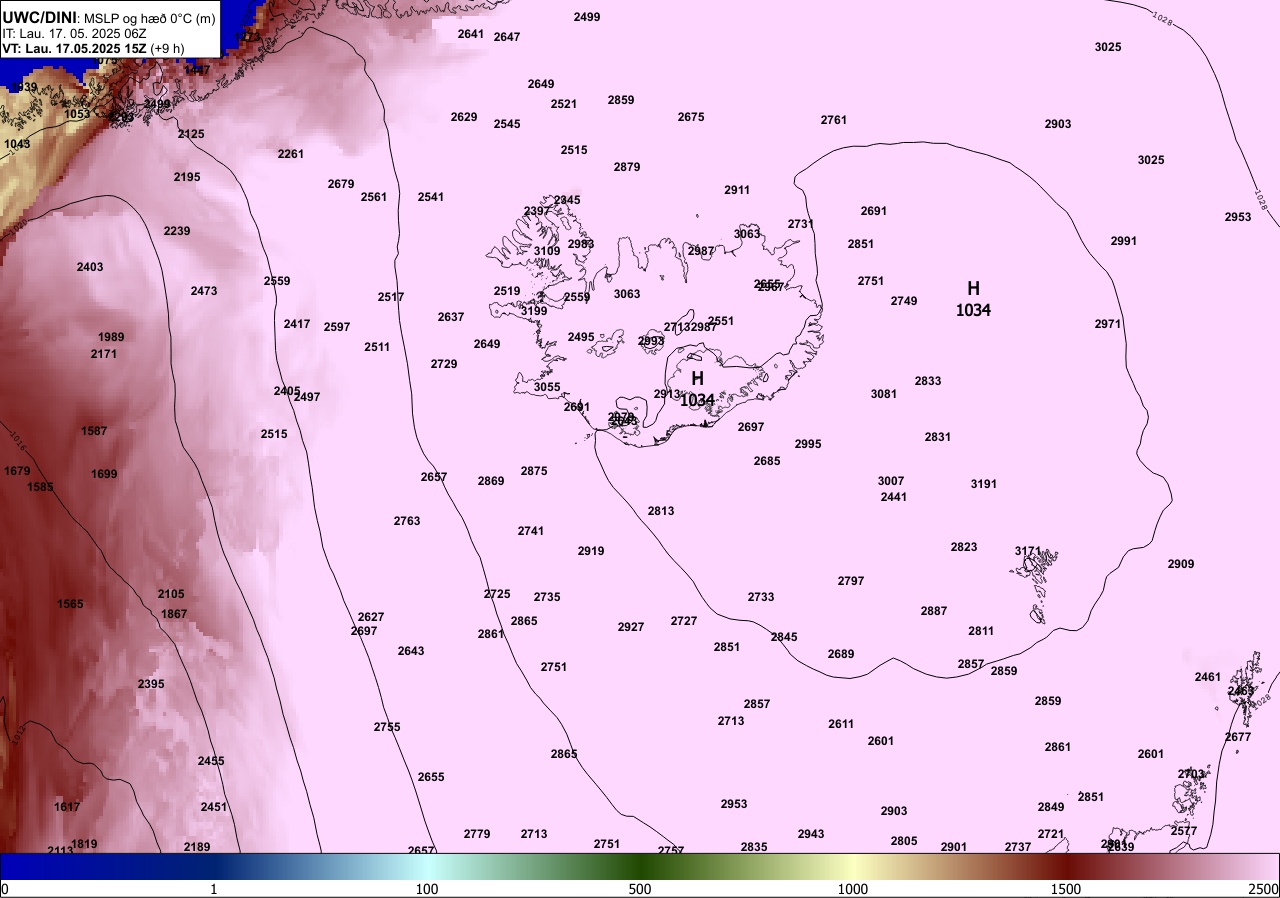Click the freezing level value 2879
The height and width of the screenshot is (898, 1280).
tap(627, 167)
